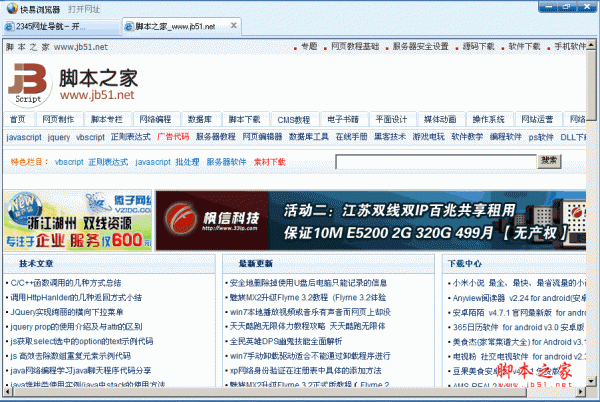The height and width of the screenshot is (402, 600).
Task: Open the 首页 navigation tab
Action: 18,119
